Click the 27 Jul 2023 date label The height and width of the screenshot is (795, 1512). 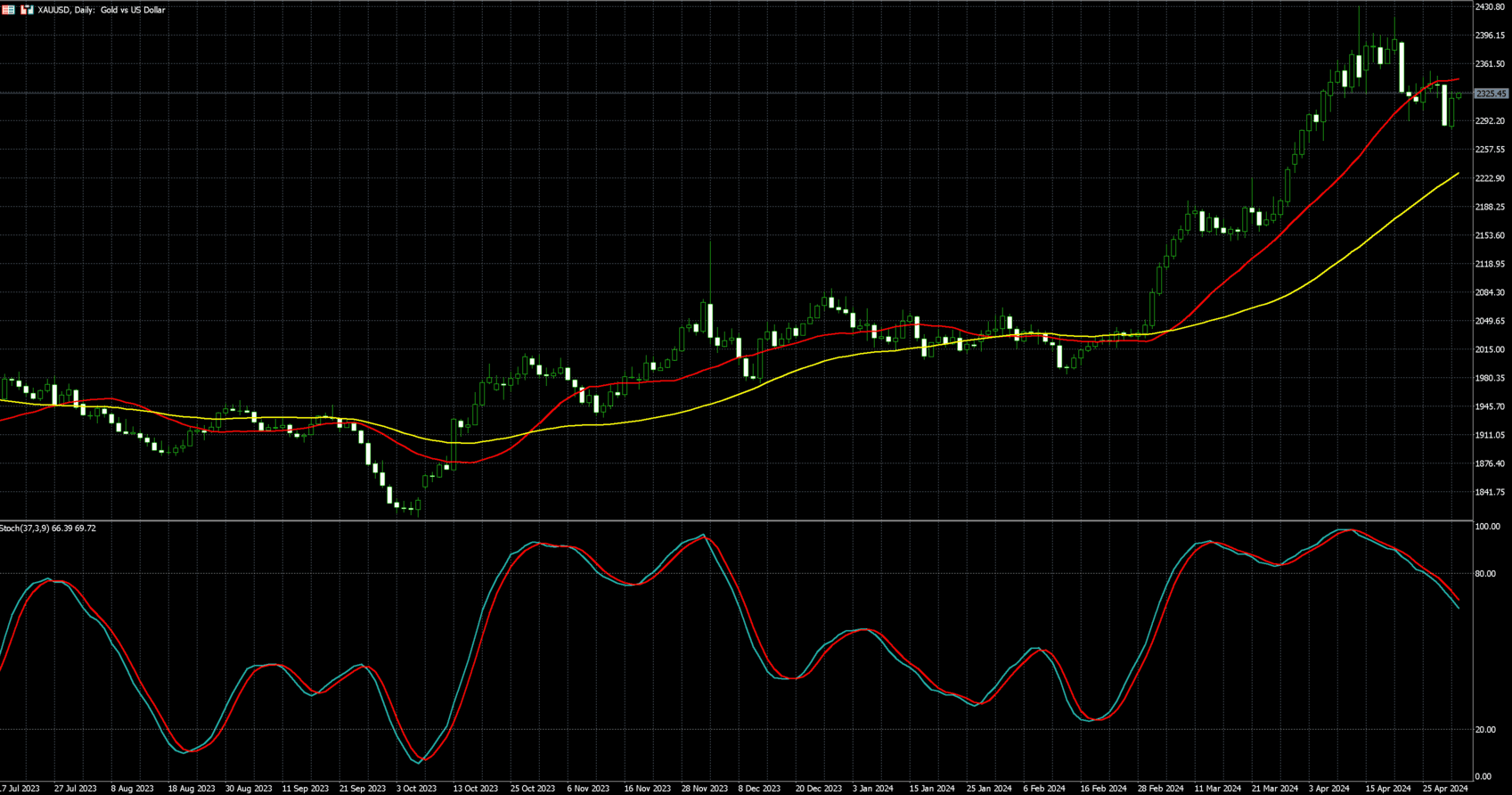[75, 789]
